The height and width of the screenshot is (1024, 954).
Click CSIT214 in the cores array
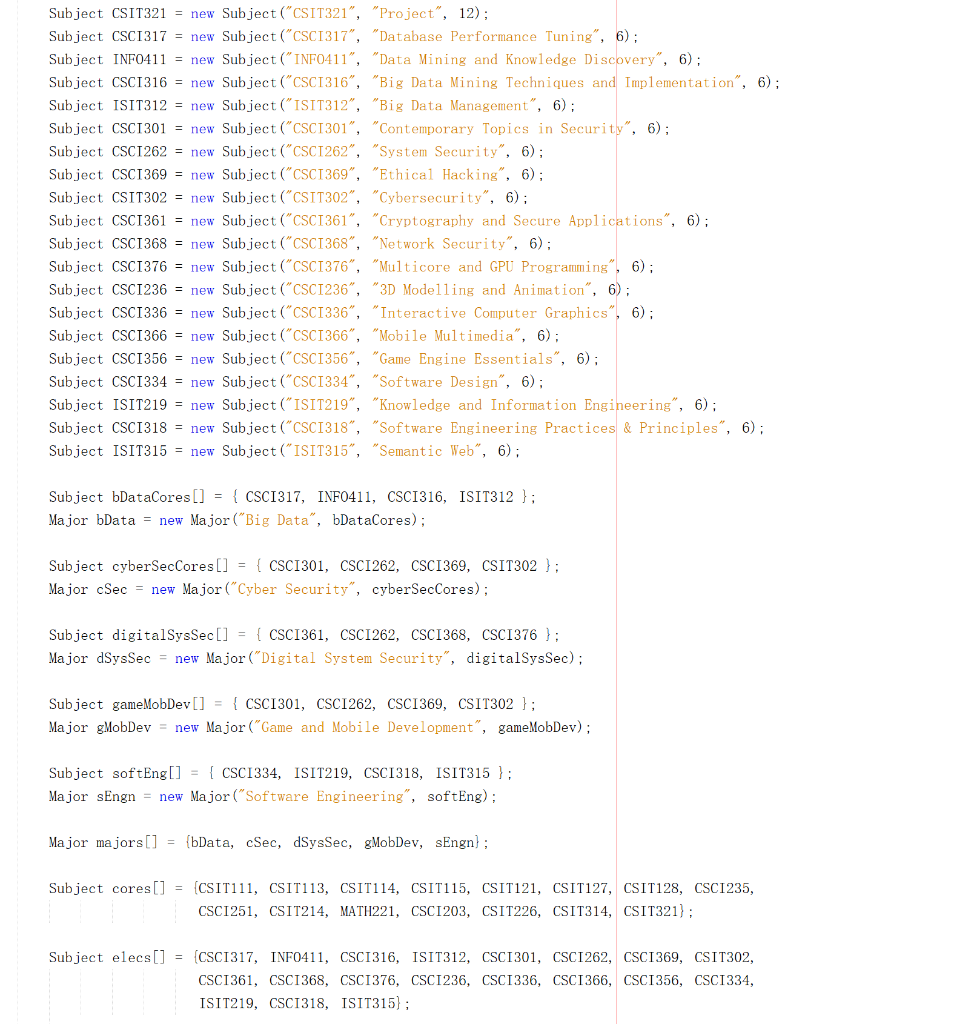click(297, 912)
